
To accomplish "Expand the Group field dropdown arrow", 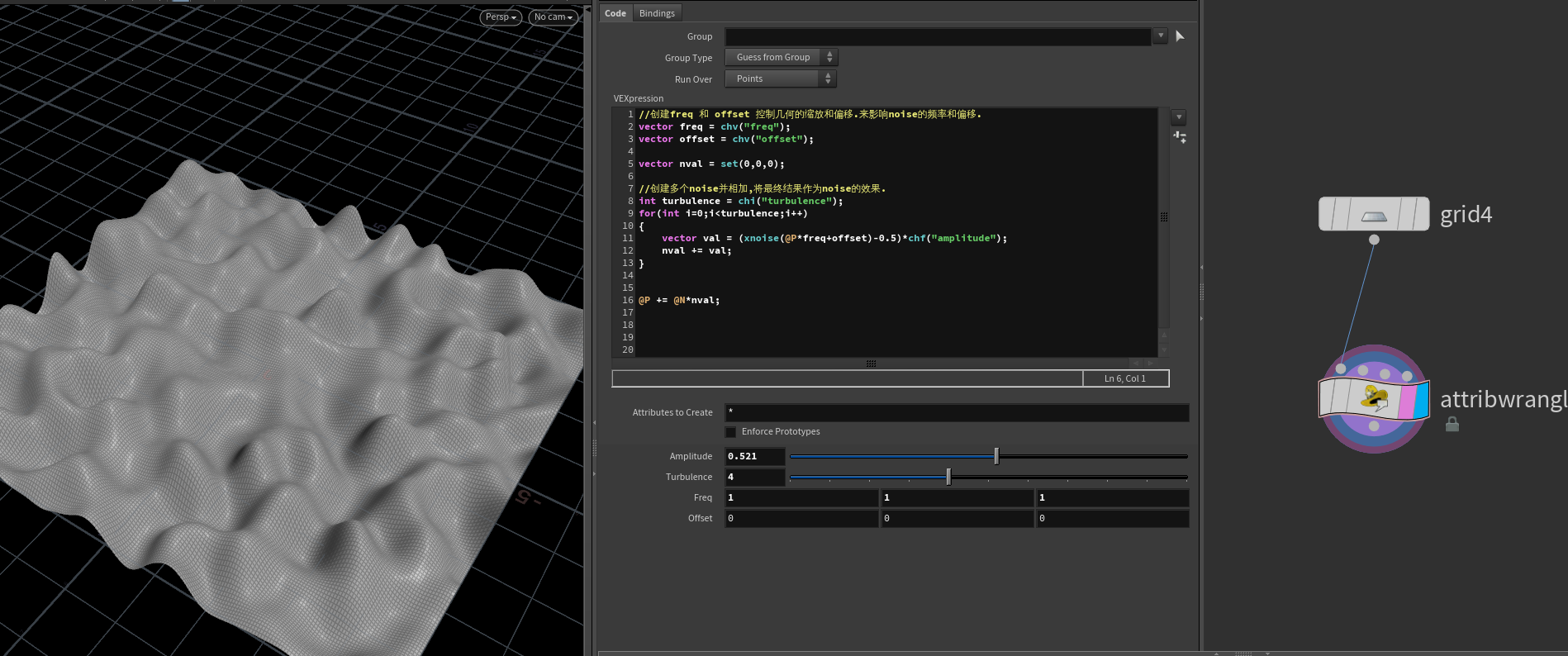I will tap(1160, 36).
